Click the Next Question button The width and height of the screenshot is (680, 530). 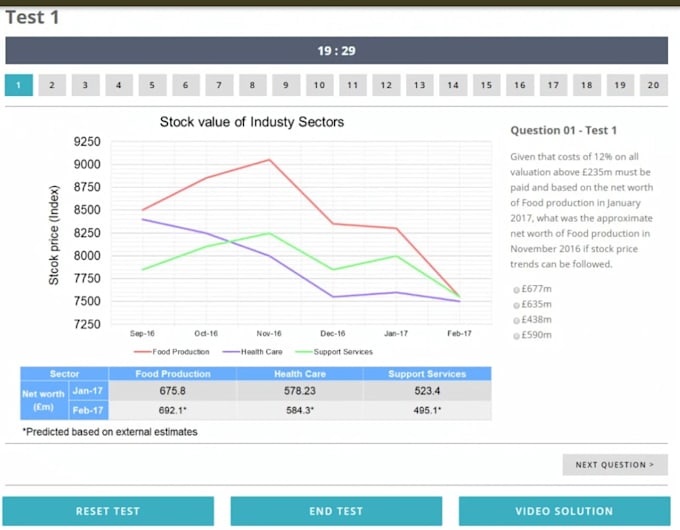click(615, 465)
